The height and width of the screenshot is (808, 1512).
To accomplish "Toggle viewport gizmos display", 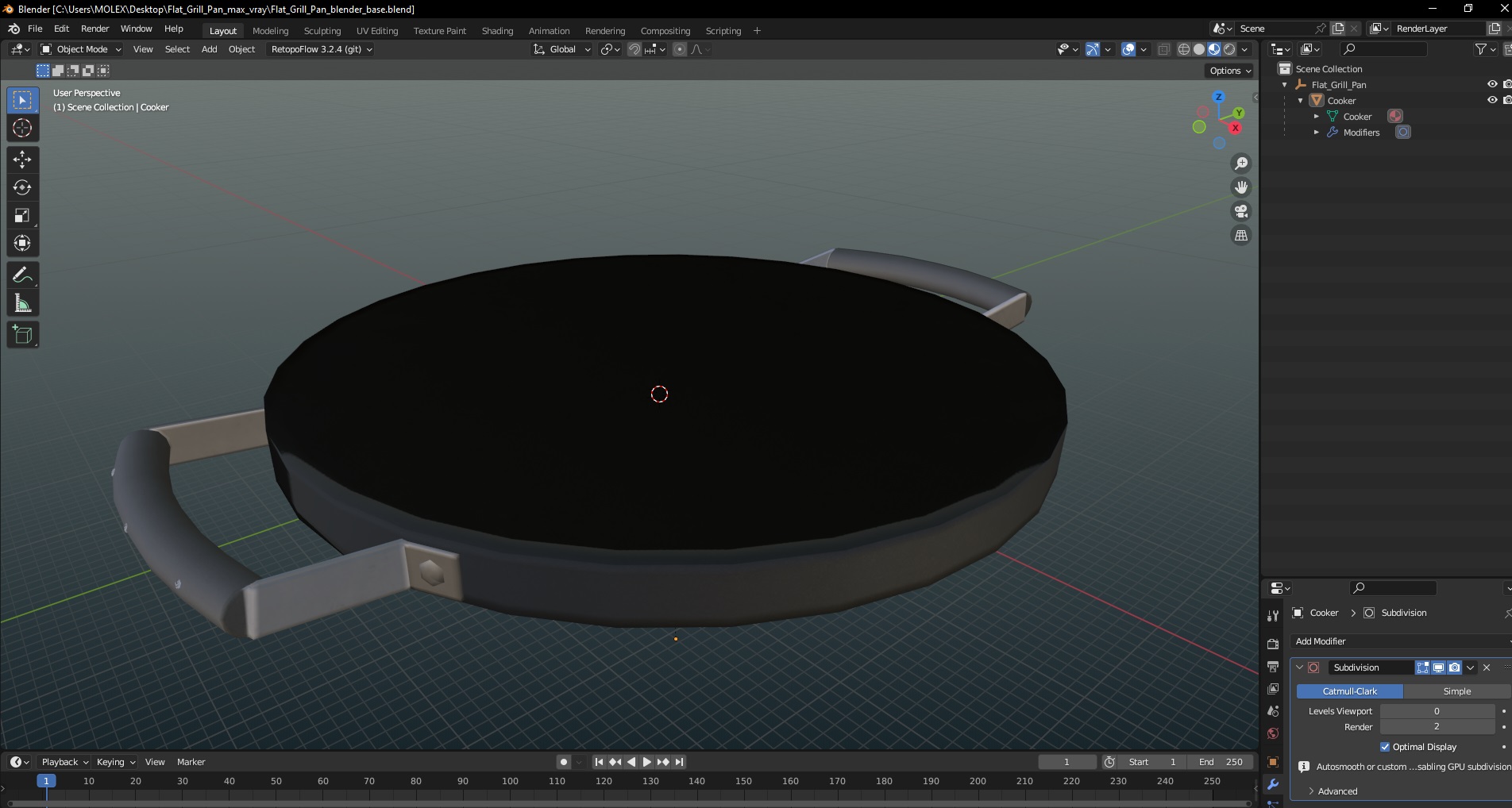I will (1093, 49).
